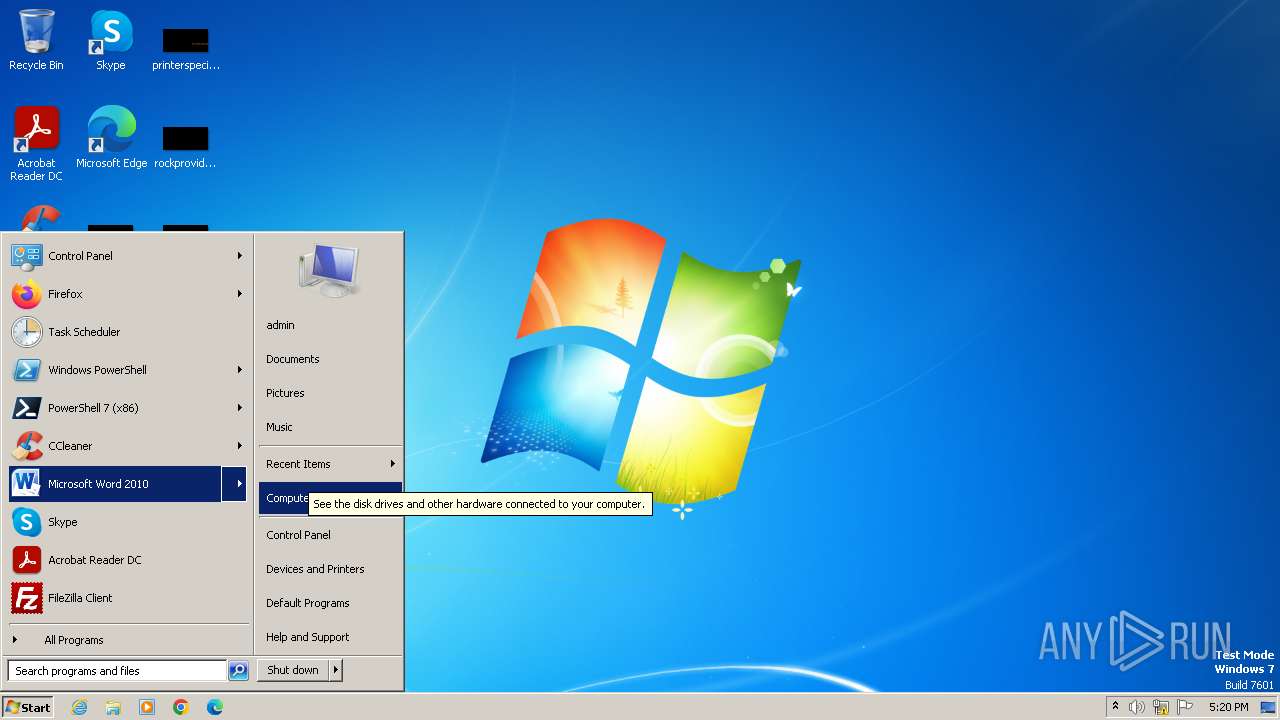The image size is (1280, 720).
Task: Expand Control Panel submenu arrow
Action: pyautogui.click(x=240, y=256)
